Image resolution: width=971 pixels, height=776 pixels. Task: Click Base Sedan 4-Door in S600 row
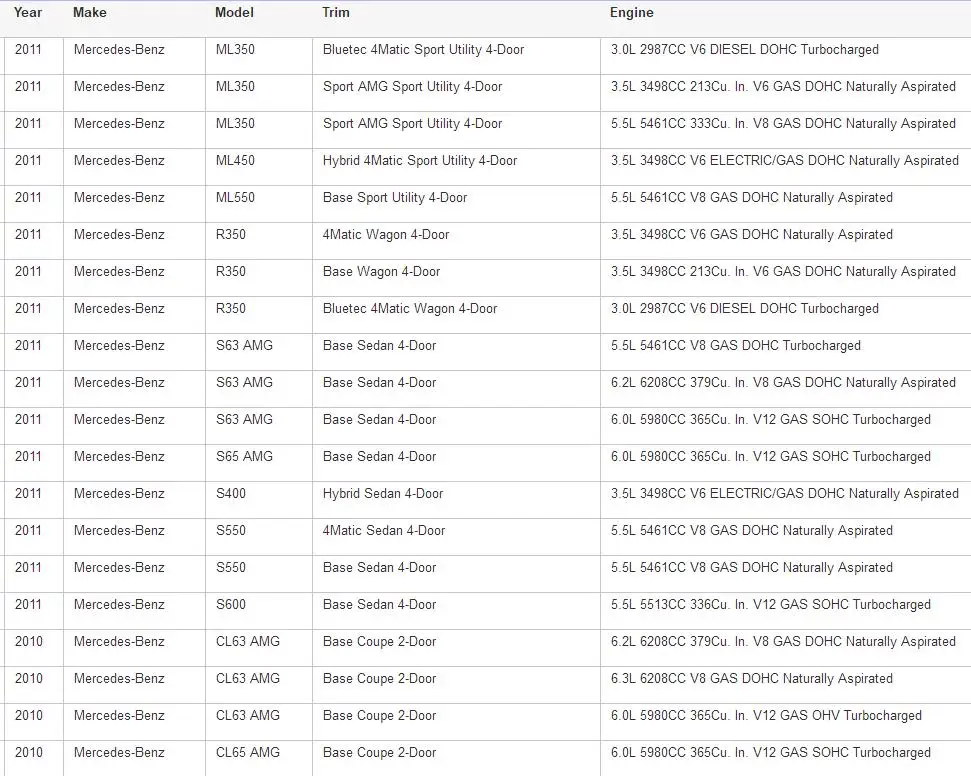coord(379,604)
